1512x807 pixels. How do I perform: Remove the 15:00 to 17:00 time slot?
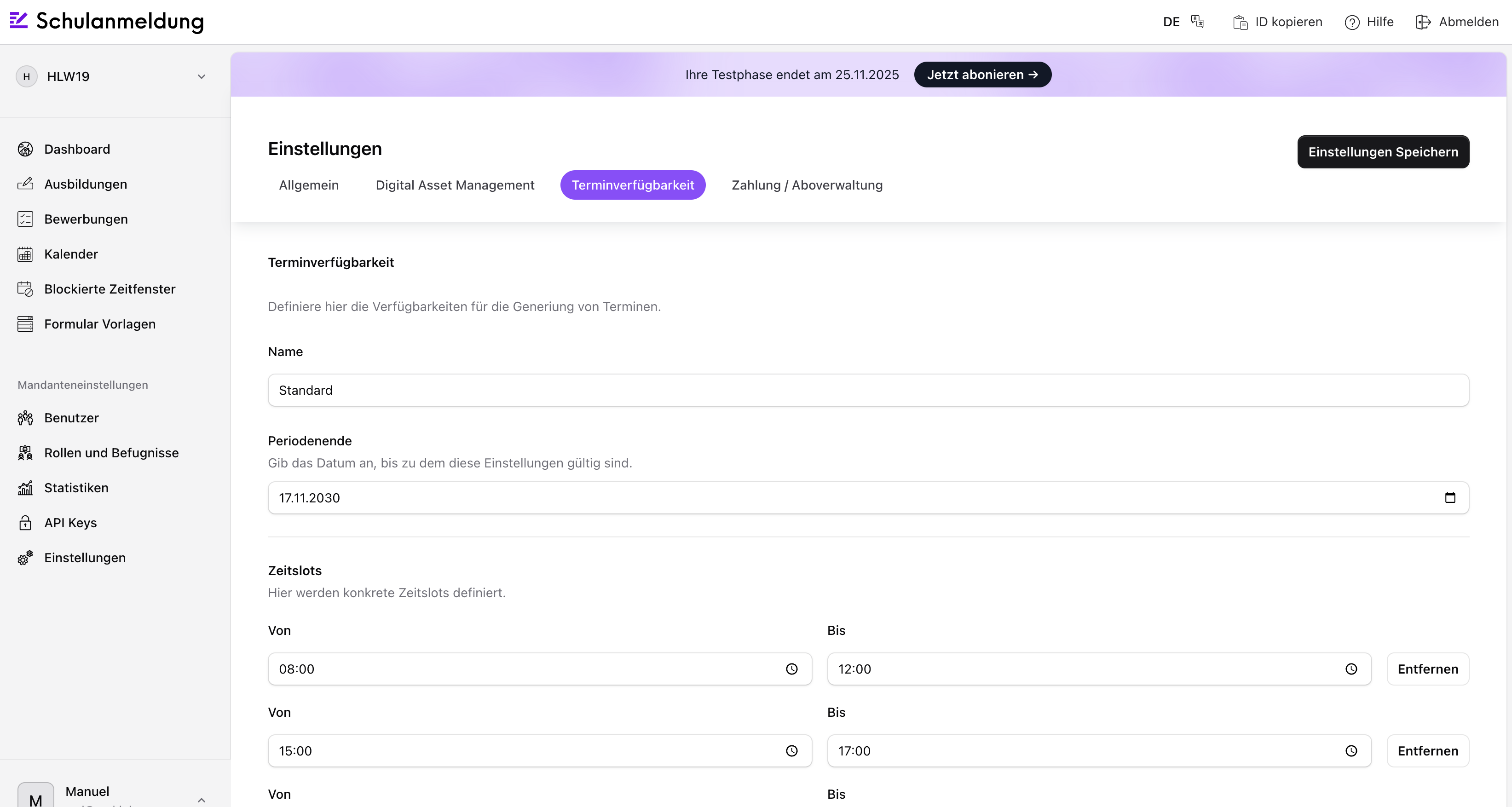(1427, 751)
